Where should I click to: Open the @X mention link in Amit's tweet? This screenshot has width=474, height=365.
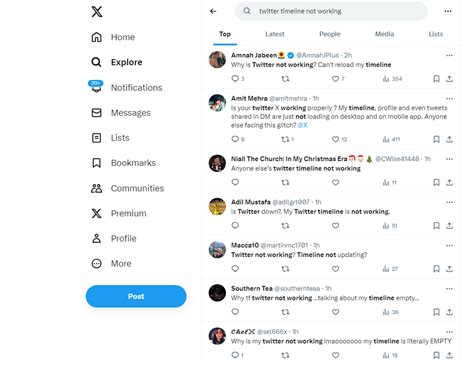[x=303, y=125]
